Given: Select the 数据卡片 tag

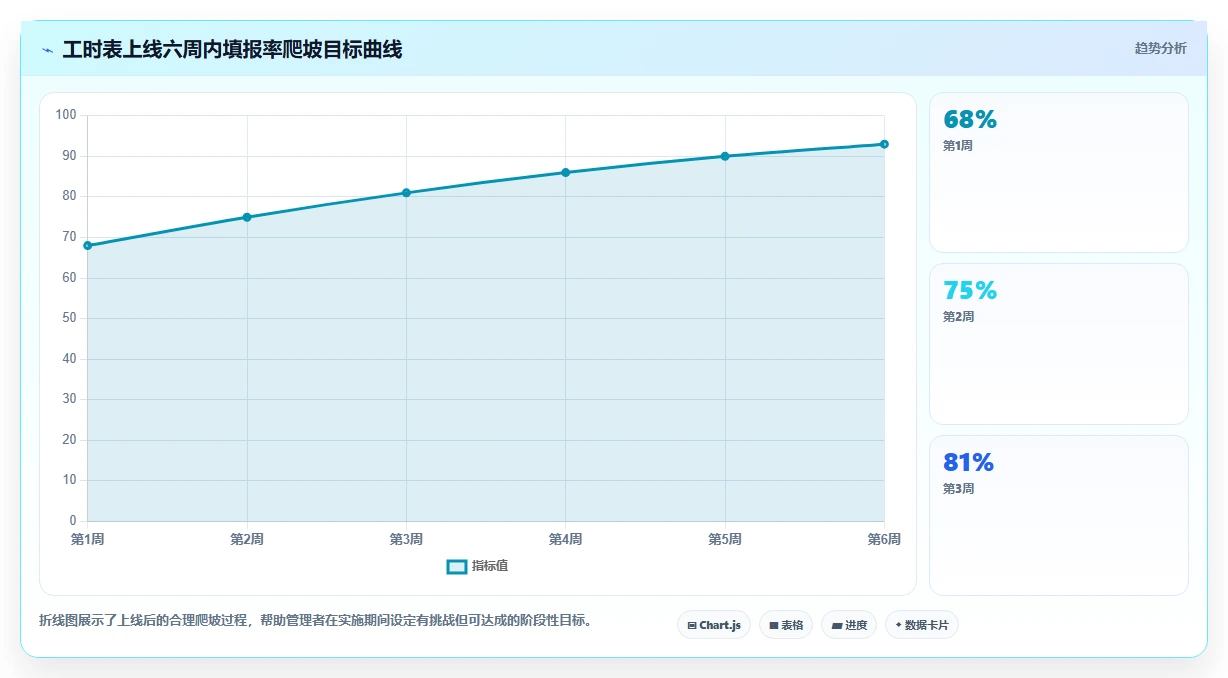Looking at the screenshot, I should [922, 625].
